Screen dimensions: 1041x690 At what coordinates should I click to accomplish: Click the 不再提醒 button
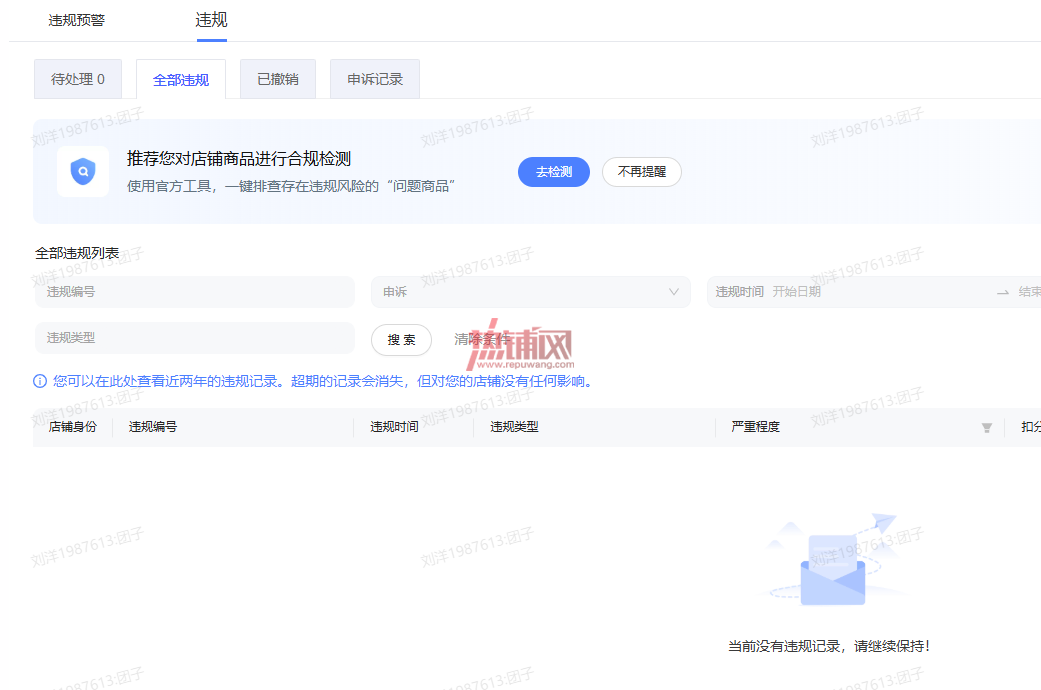pos(641,172)
